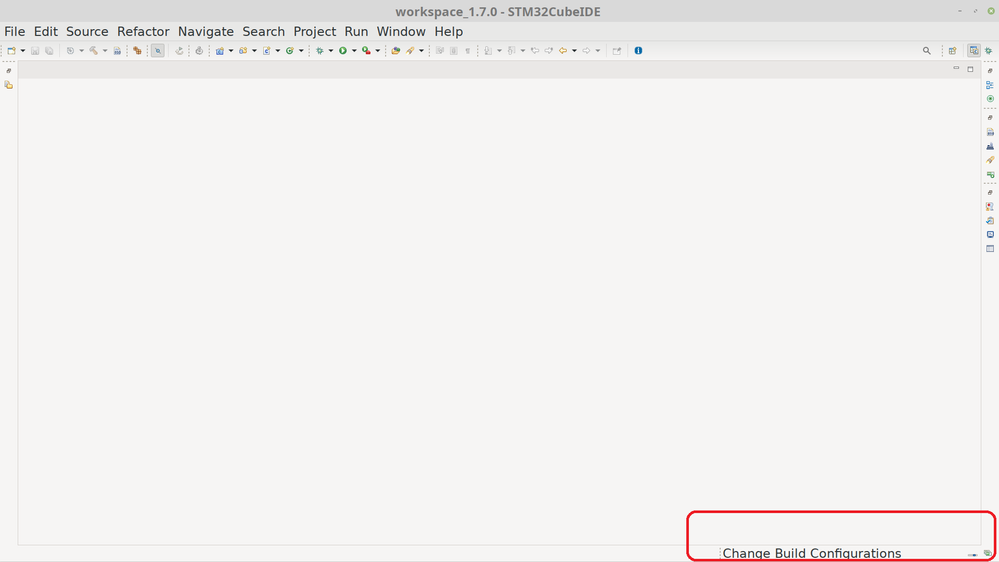Screen dimensions: 999x562
Task: Open the dropdown beside the New icon
Action: click(x=23, y=50)
